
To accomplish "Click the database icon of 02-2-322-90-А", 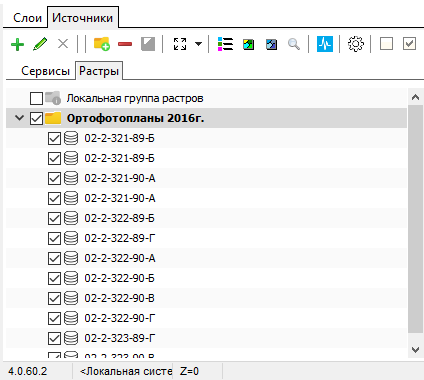I will (71, 258).
